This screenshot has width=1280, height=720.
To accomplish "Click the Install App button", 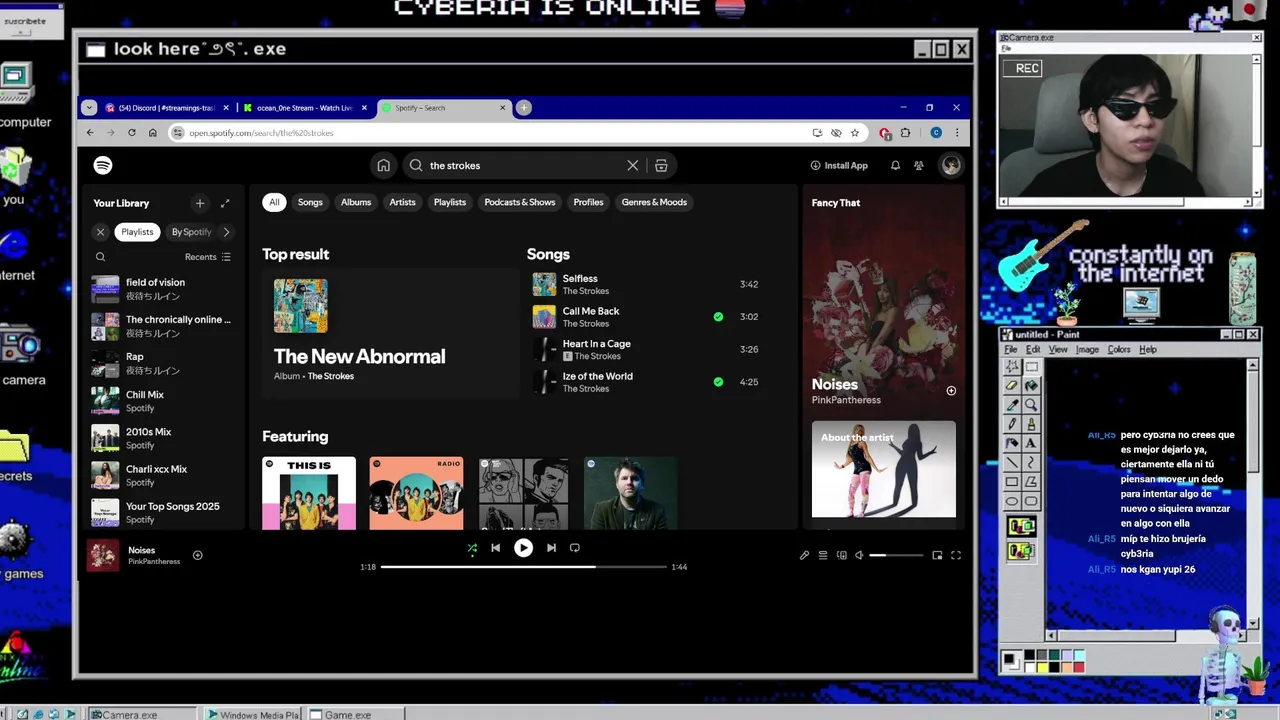I will [839, 165].
